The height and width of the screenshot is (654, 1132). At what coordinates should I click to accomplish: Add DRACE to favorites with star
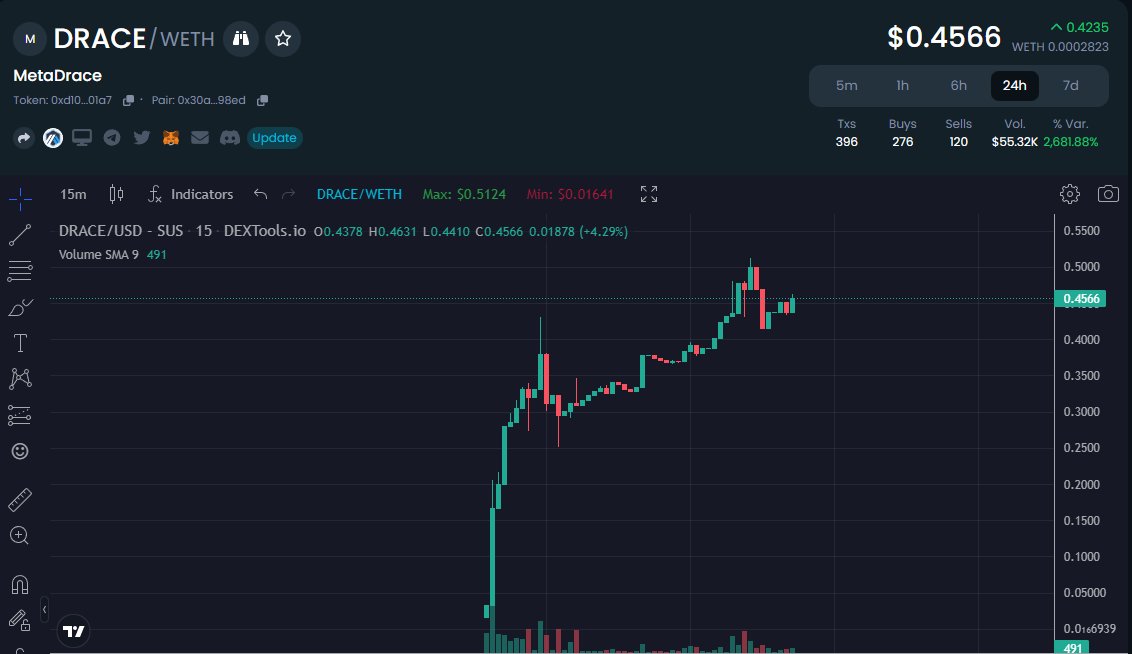(283, 39)
